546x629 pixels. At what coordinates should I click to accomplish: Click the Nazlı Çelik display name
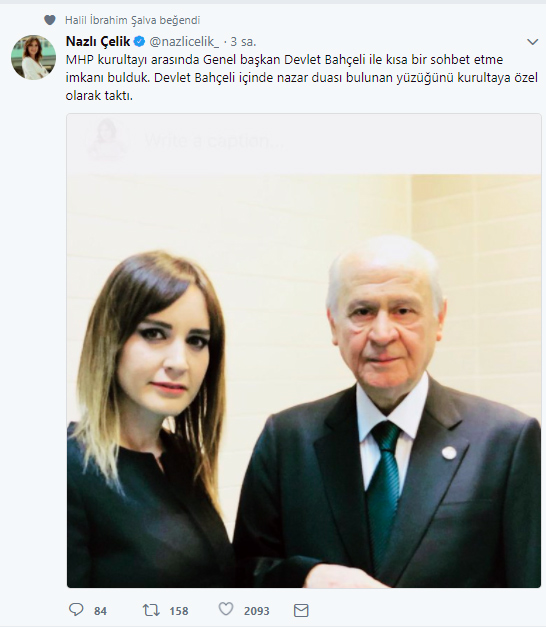(98, 41)
